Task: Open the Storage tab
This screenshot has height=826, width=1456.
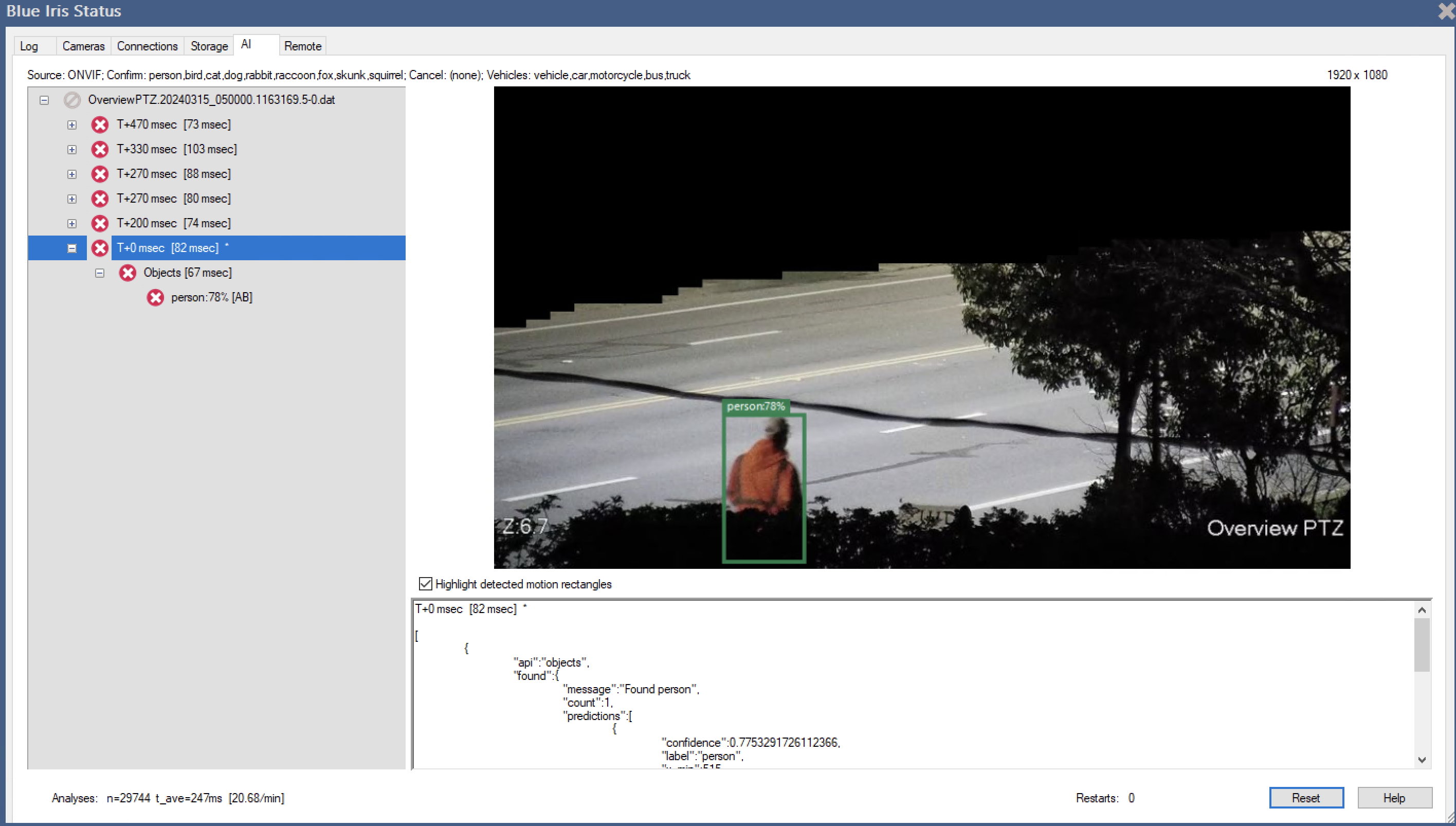Action: (209, 46)
